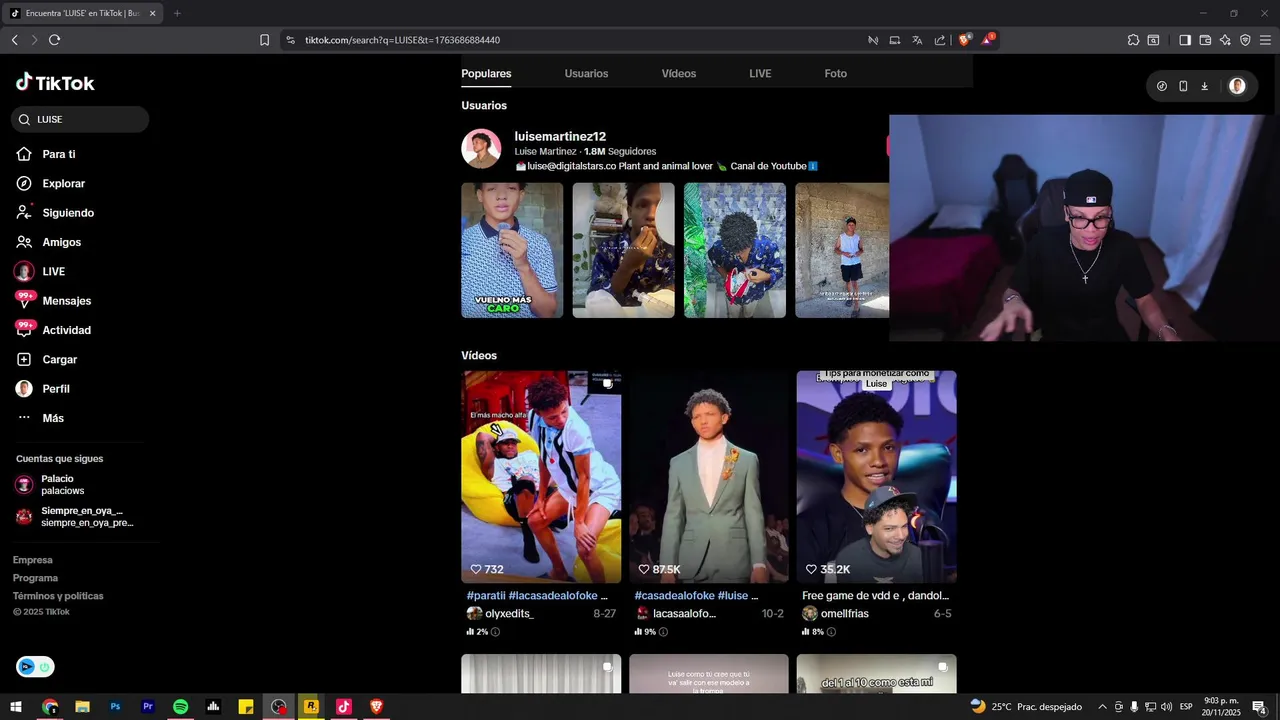Open LIVE from the sidebar
This screenshot has height=720, width=1280.
coord(41,272)
